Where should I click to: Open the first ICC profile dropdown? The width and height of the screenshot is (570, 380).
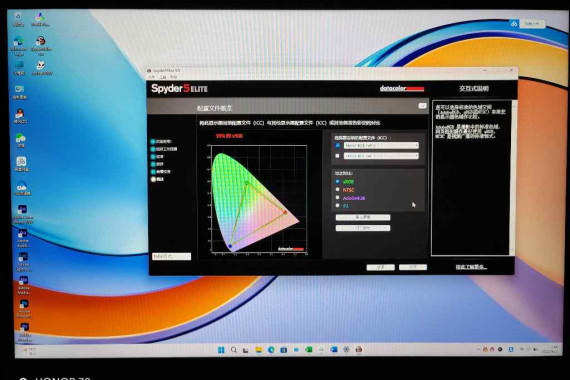coord(381,145)
